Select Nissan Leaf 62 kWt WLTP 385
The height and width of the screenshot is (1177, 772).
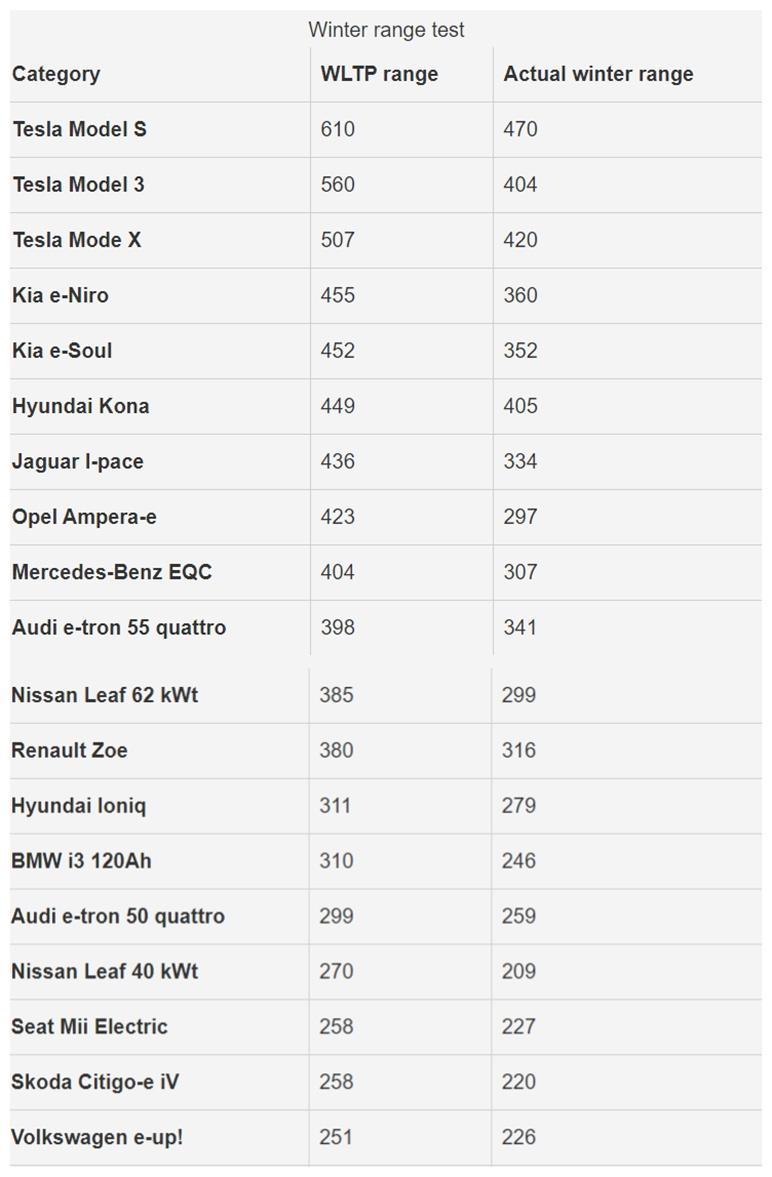pyautogui.click(x=336, y=695)
